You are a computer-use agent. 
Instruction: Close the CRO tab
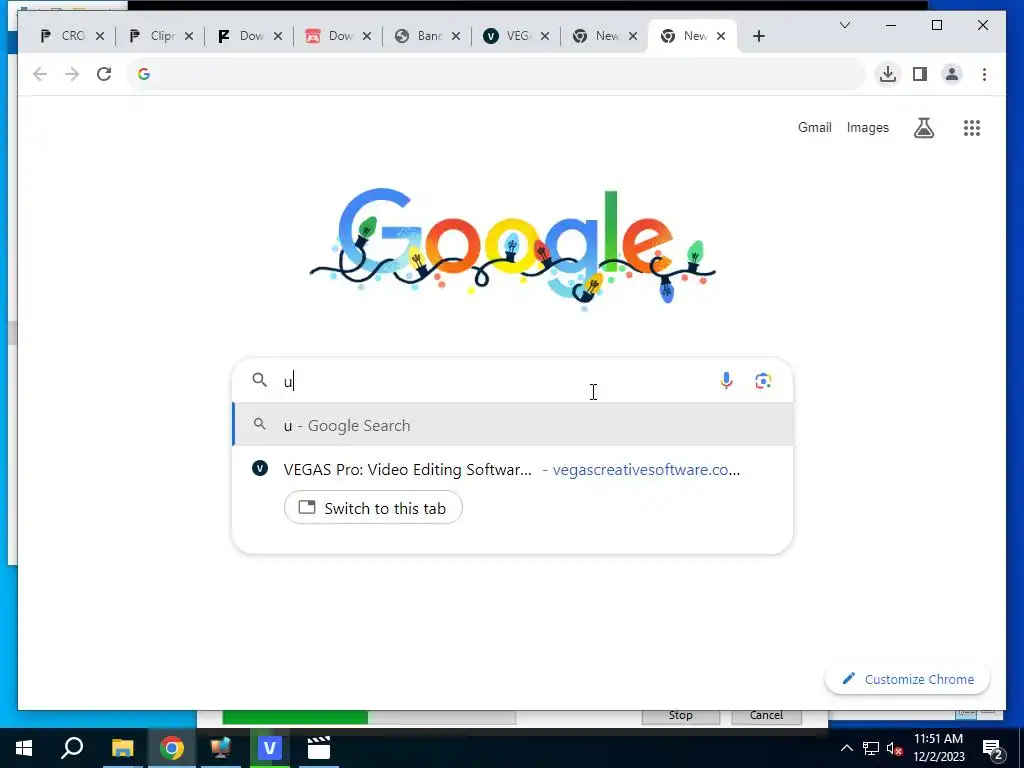[x=100, y=36]
